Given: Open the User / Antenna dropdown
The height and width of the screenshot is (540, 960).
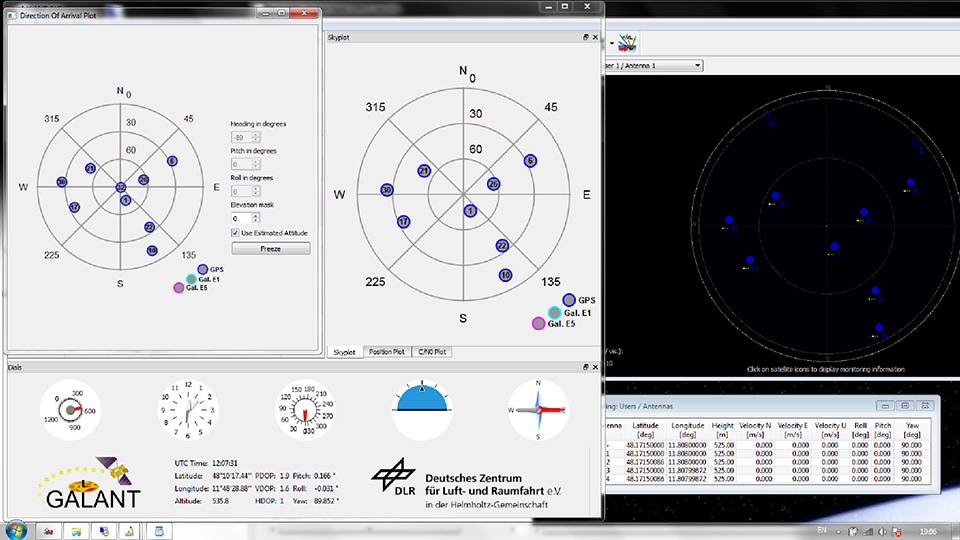Looking at the screenshot, I should pos(696,66).
